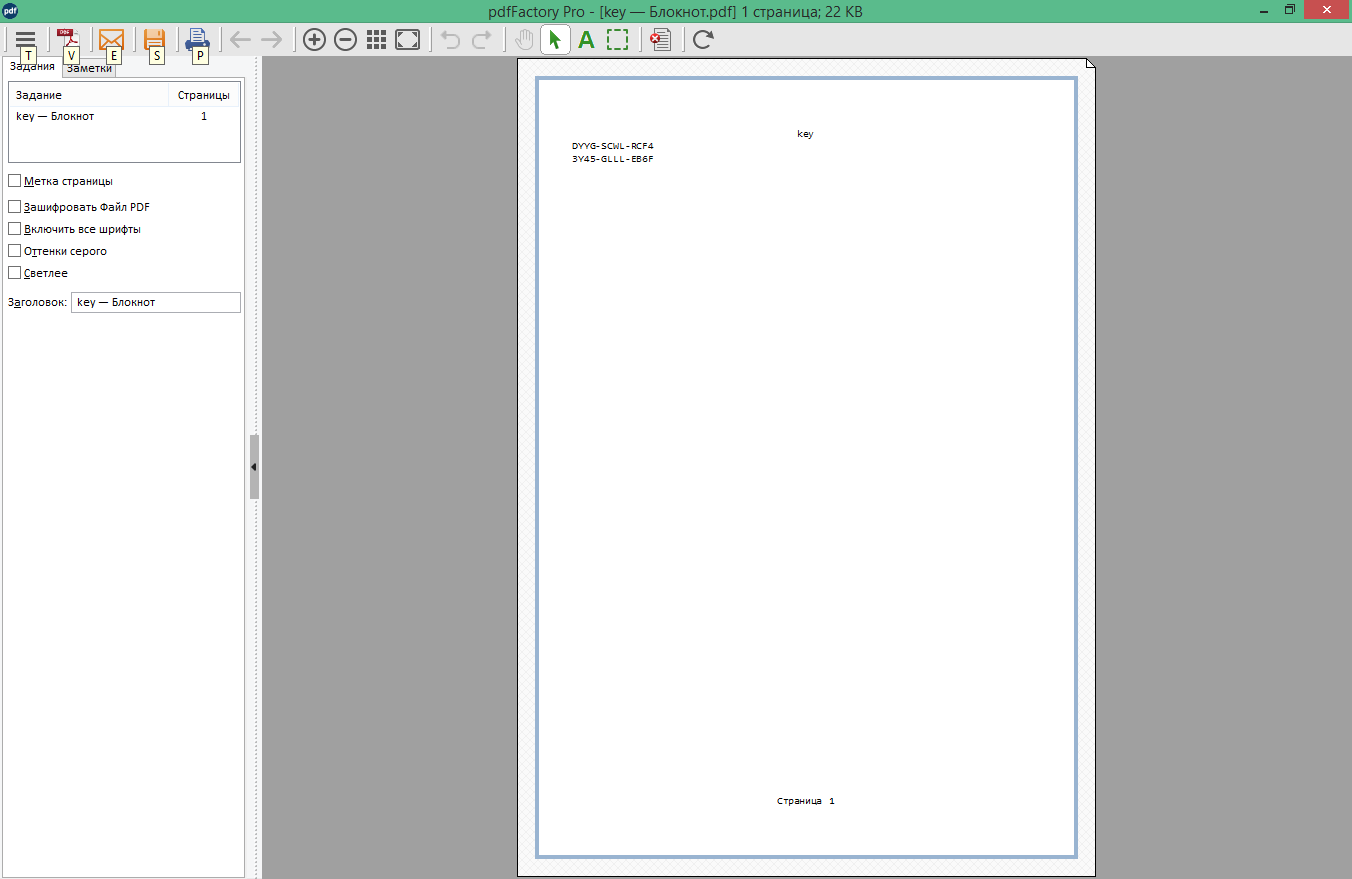Click the refresh circular arrow icon
The image size is (1352, 879).
pos(703,39)
